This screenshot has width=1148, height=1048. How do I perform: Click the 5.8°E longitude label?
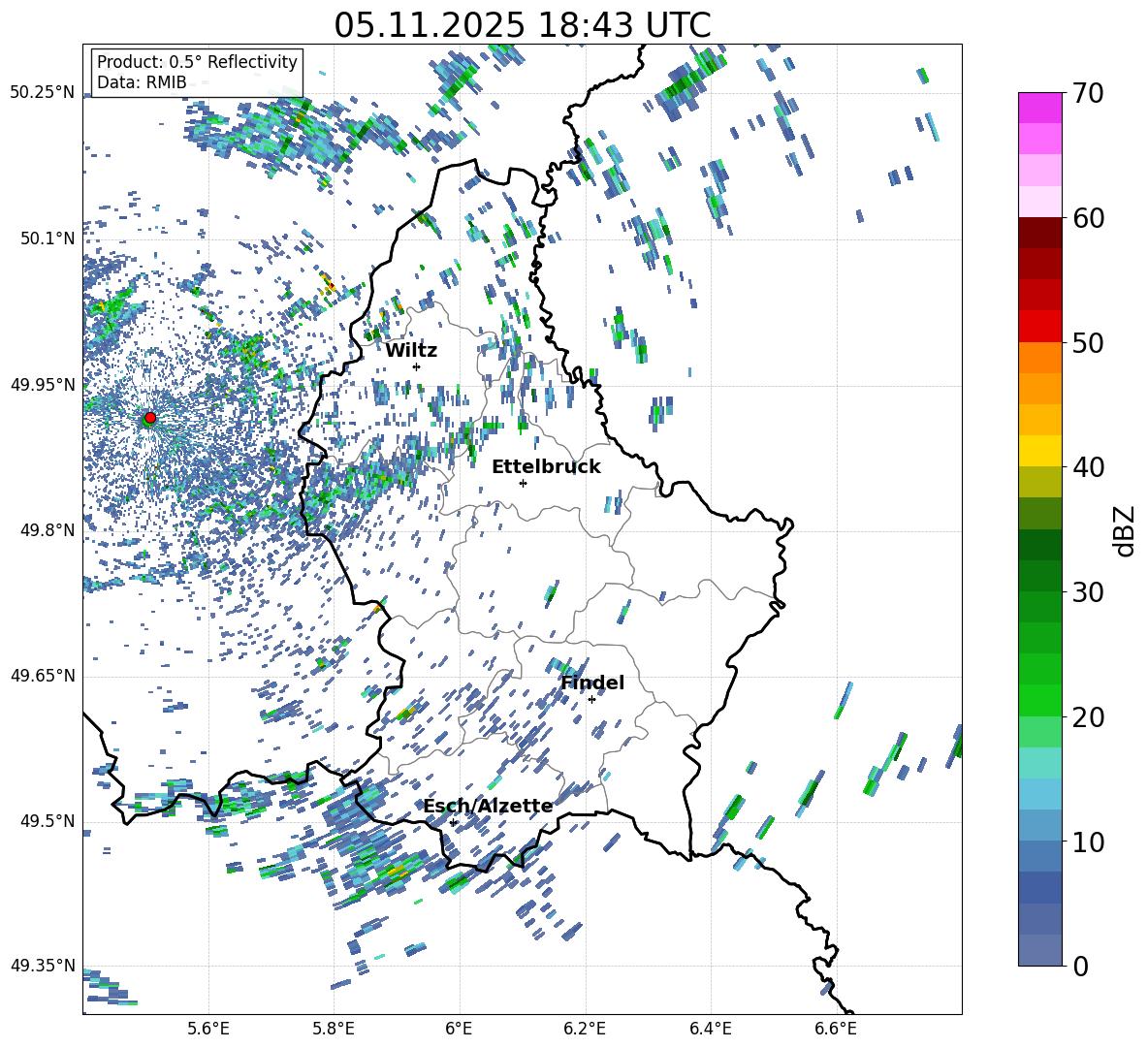[x=334, y=1029]
